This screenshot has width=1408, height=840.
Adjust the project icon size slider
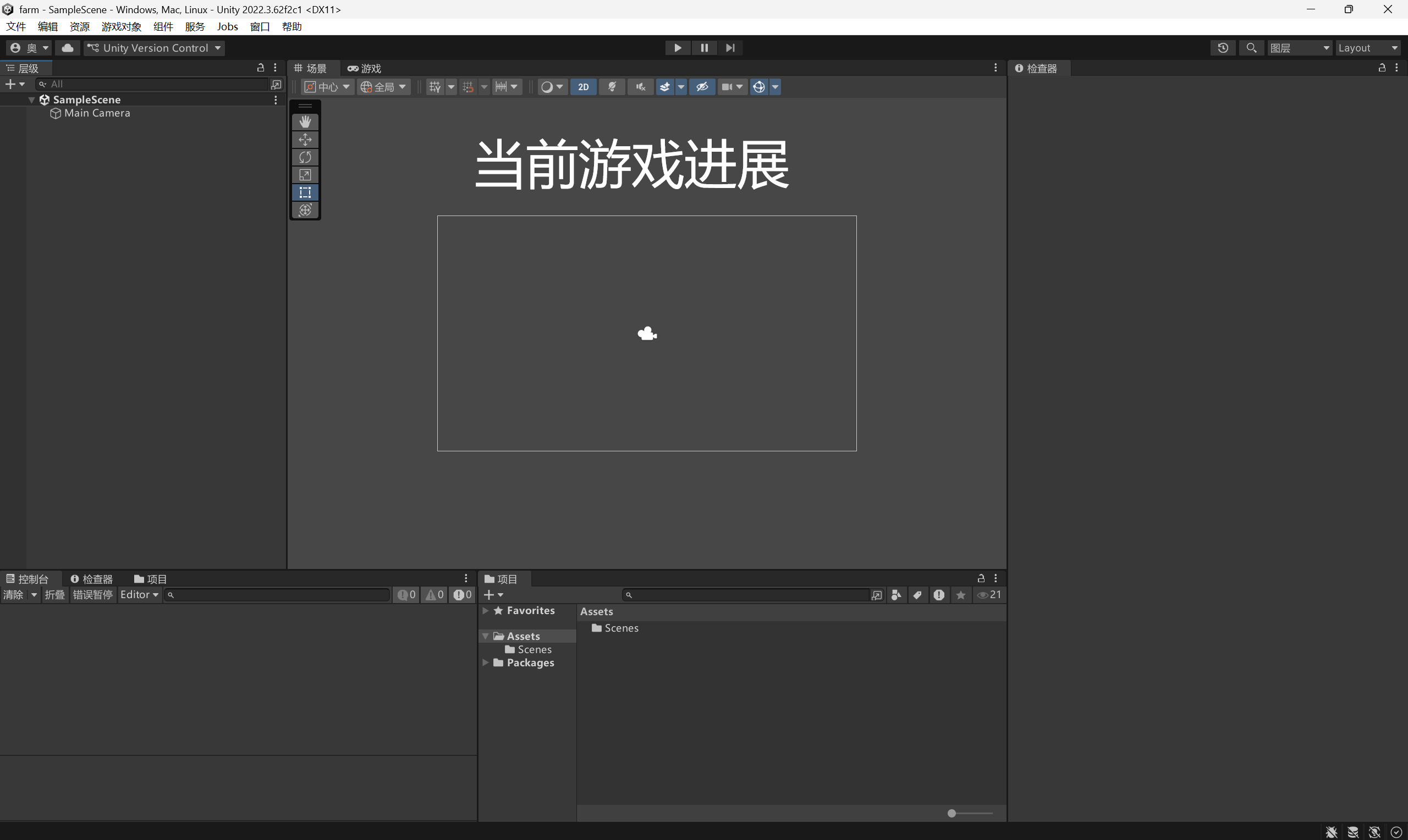[x=952, y=814]
